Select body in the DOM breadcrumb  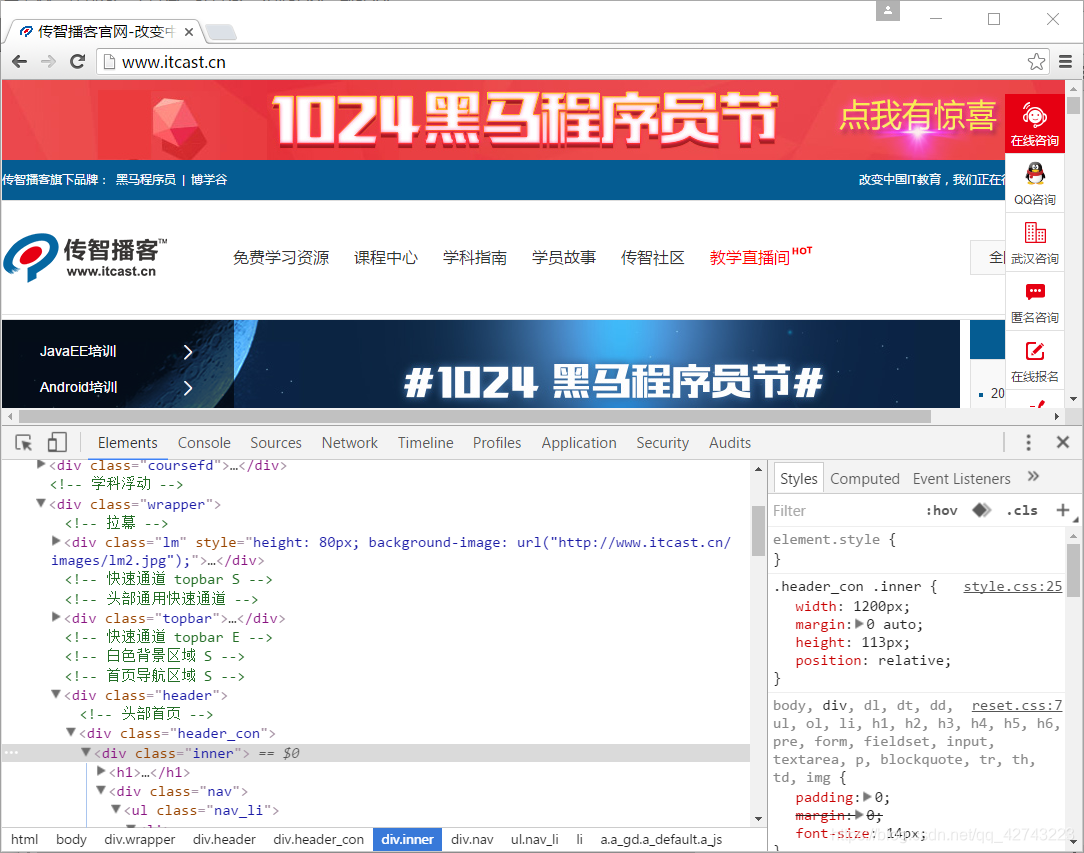(x=71, y=839)
